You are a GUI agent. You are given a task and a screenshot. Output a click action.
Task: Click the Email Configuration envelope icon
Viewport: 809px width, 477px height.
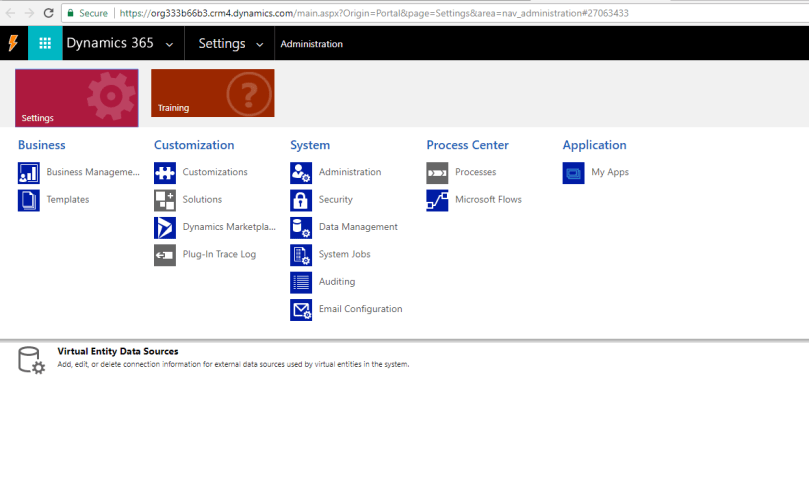[x=301, y=310]
